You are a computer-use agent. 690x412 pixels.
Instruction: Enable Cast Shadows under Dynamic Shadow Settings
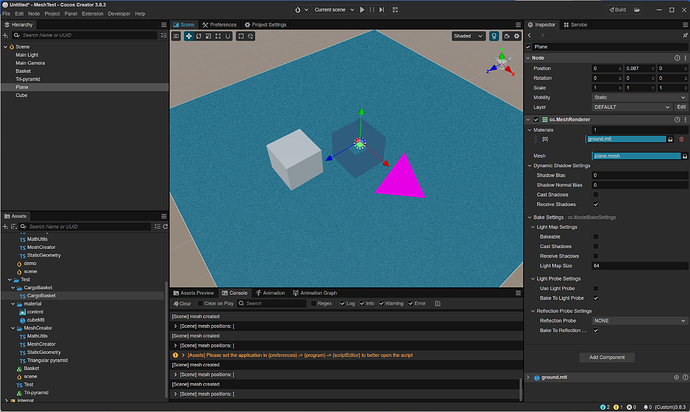point(595,195)
